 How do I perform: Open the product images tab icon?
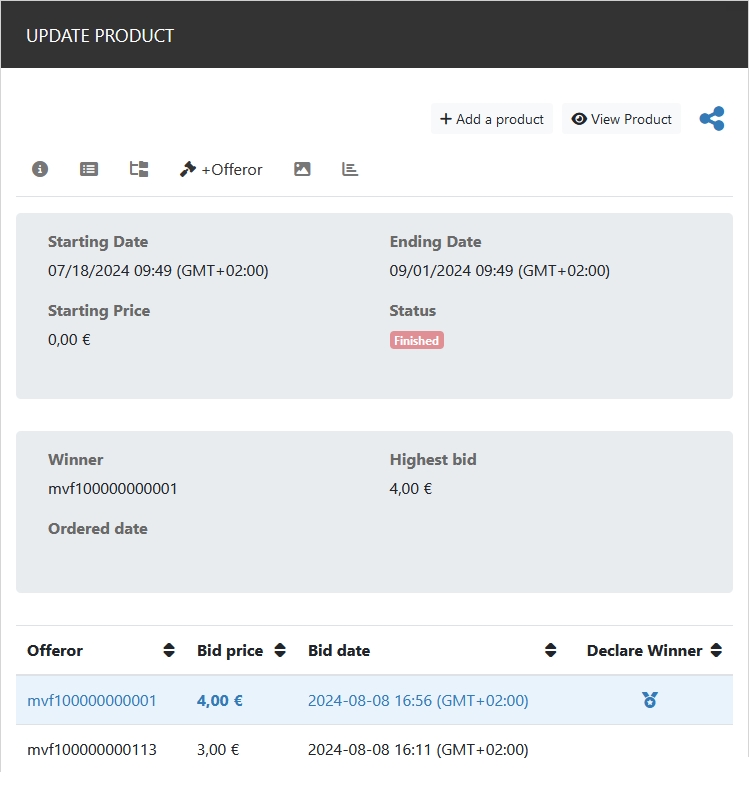pyautogui.click(x=302, y=169)
